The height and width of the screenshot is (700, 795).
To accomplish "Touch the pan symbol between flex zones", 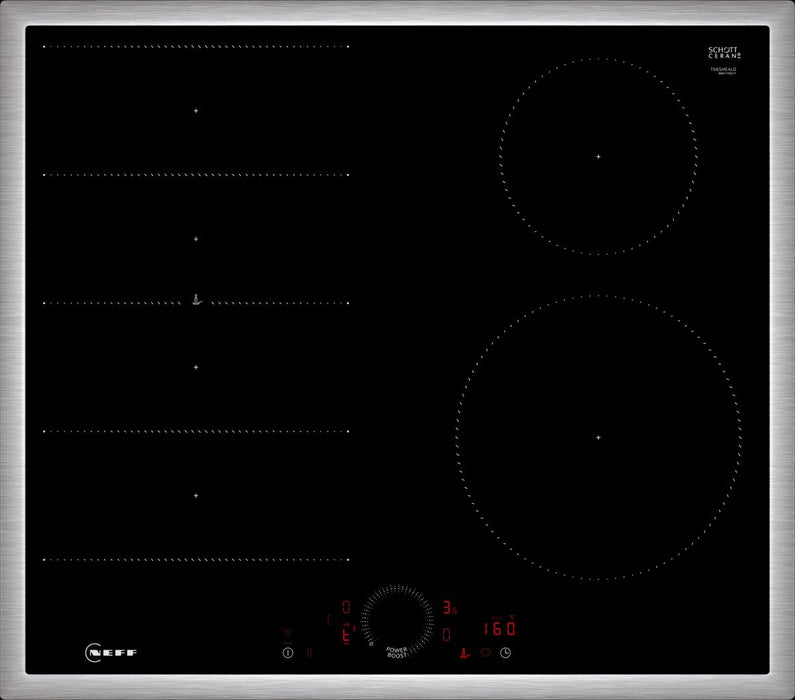I will pos(197,300).
